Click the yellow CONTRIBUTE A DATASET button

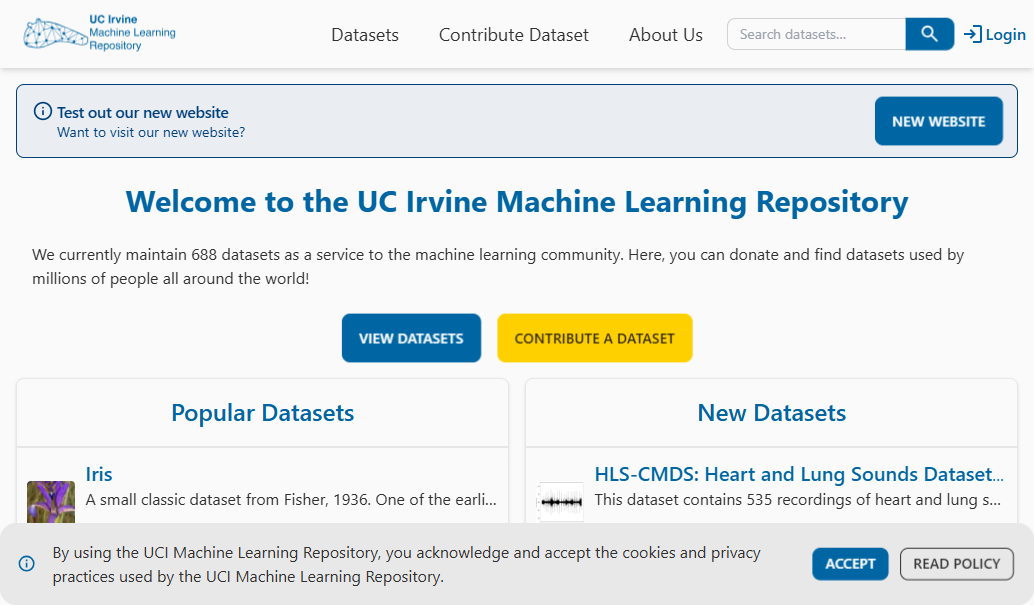click(594, 337)
